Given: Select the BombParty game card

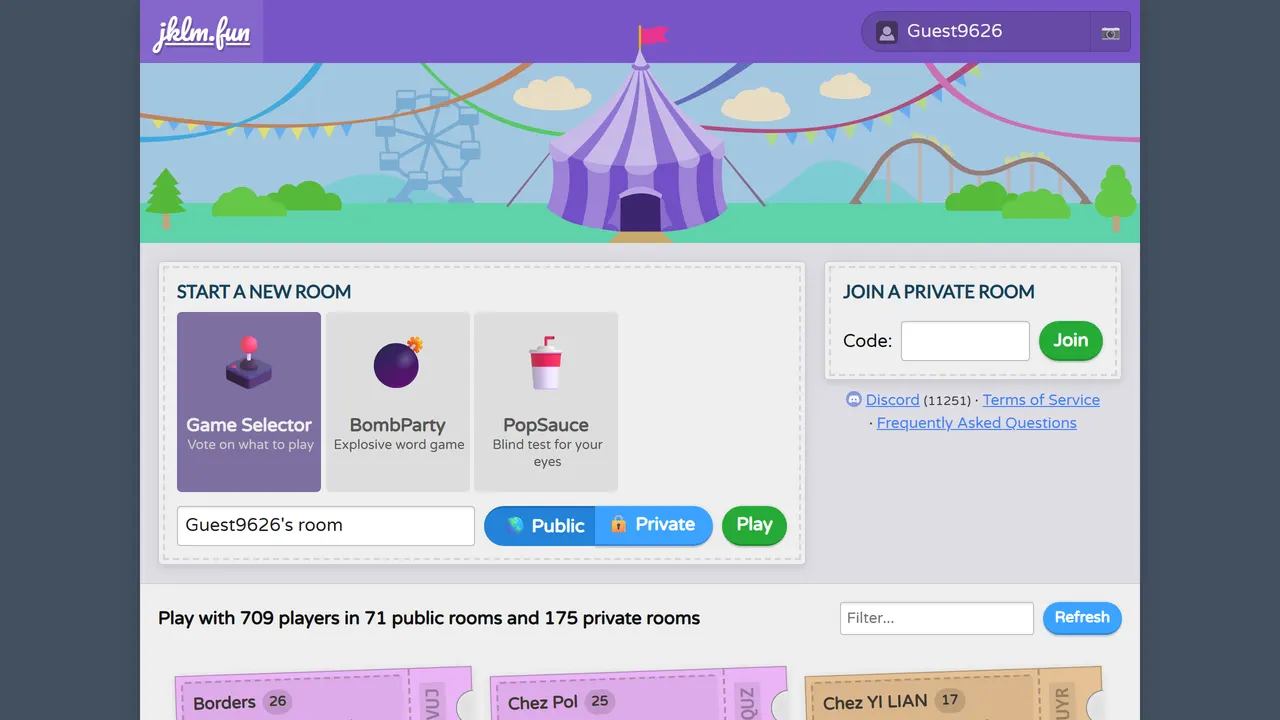Looking at the screenshot, I should (x=398, y=402).
